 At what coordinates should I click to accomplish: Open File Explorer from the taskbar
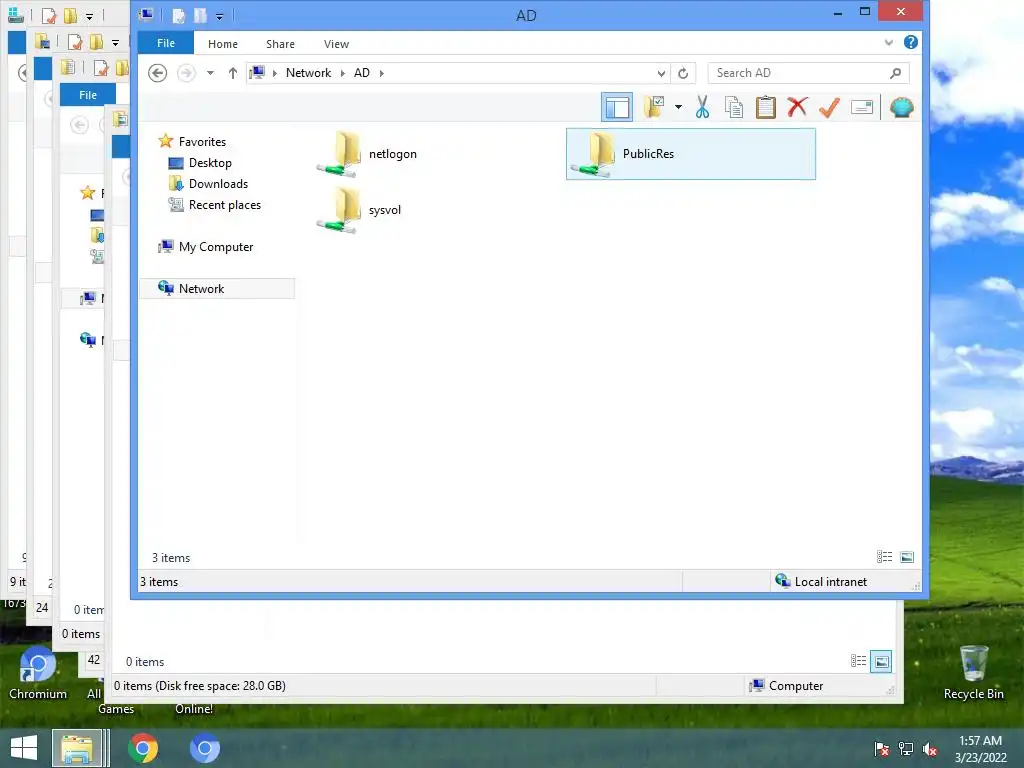pyautogui.click(x=77, y=748)
